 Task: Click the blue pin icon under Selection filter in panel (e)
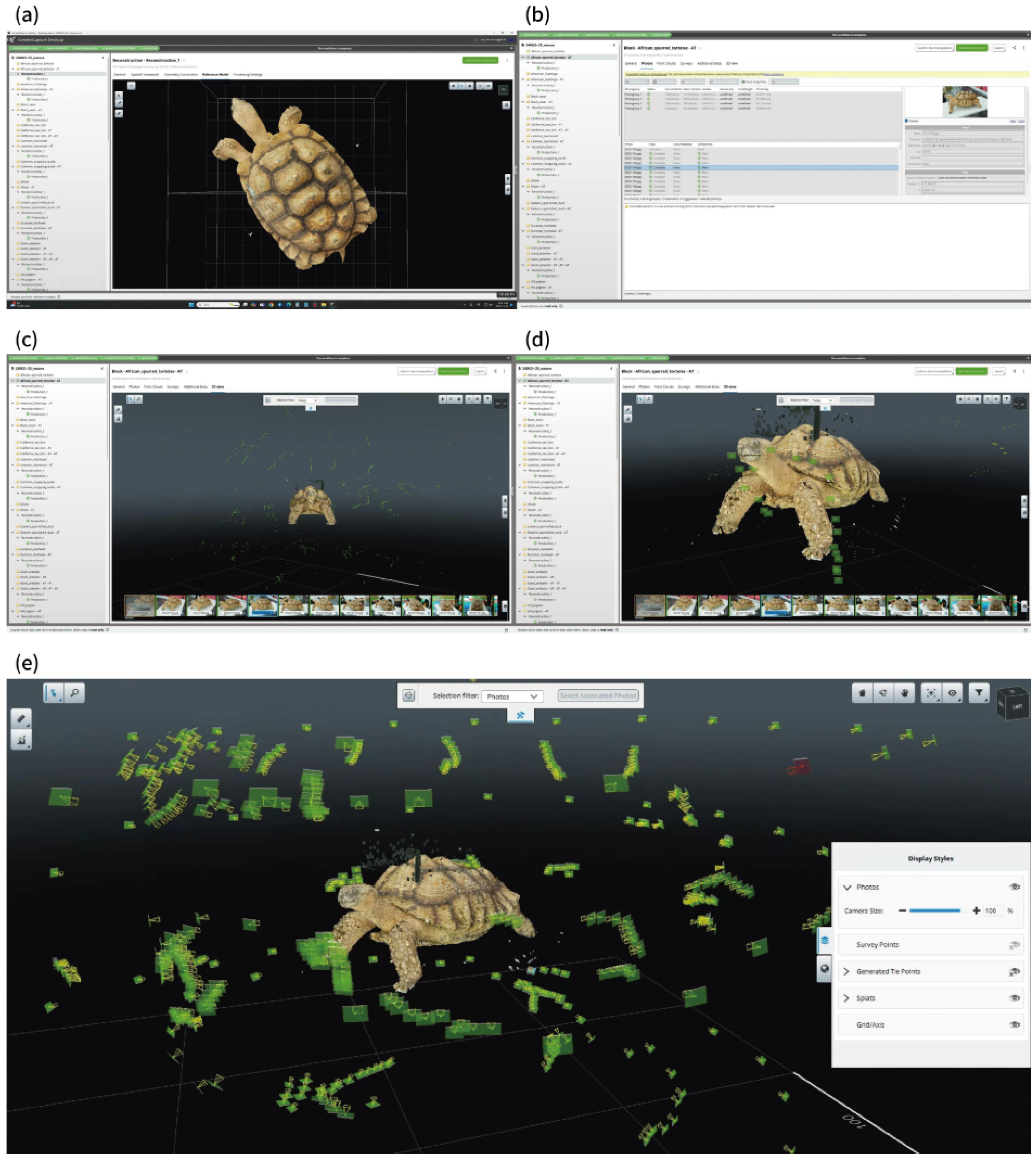point(520,715)
